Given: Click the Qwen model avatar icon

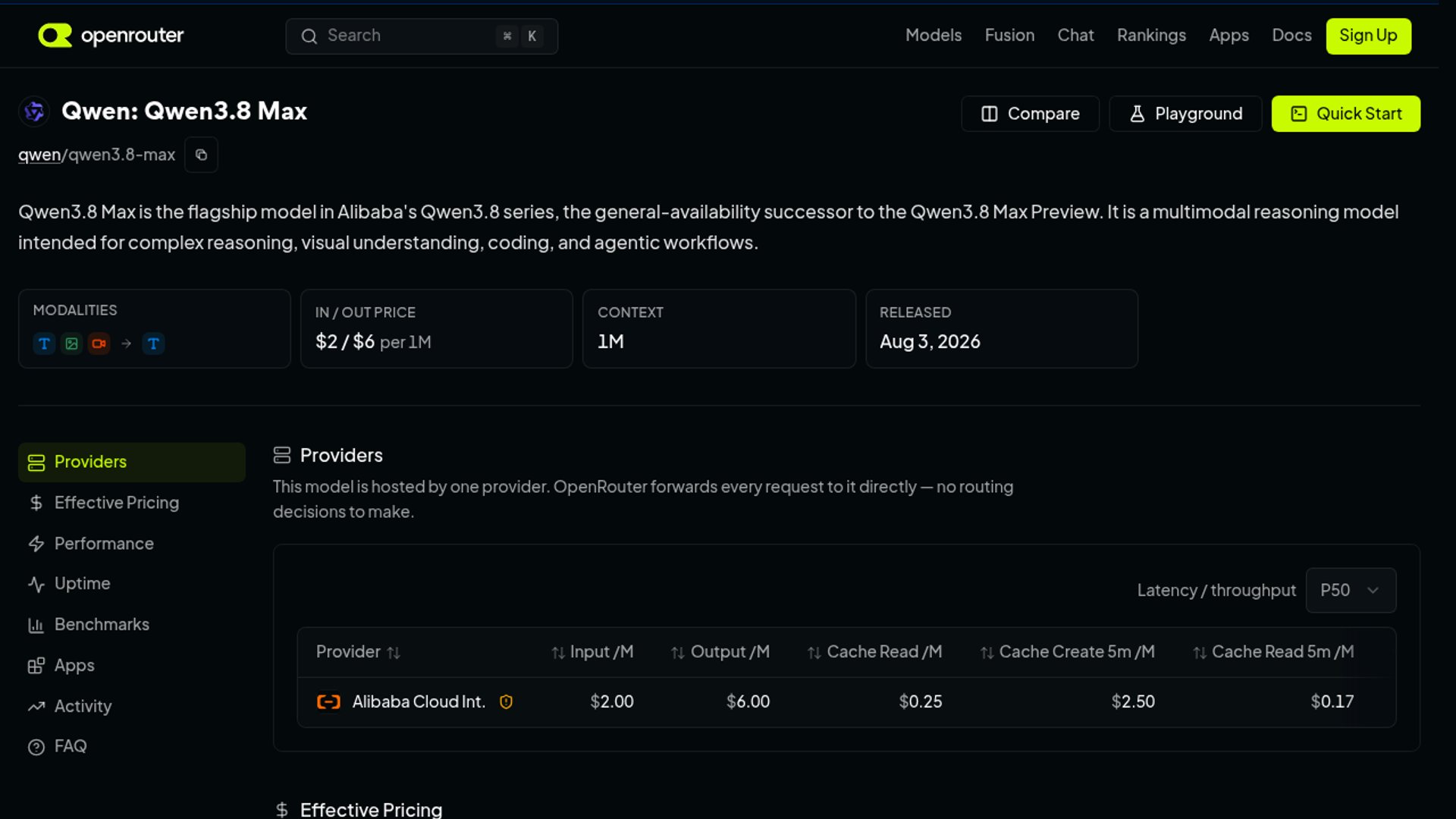Looking at the screenshot, I should (x=34, y=111).
